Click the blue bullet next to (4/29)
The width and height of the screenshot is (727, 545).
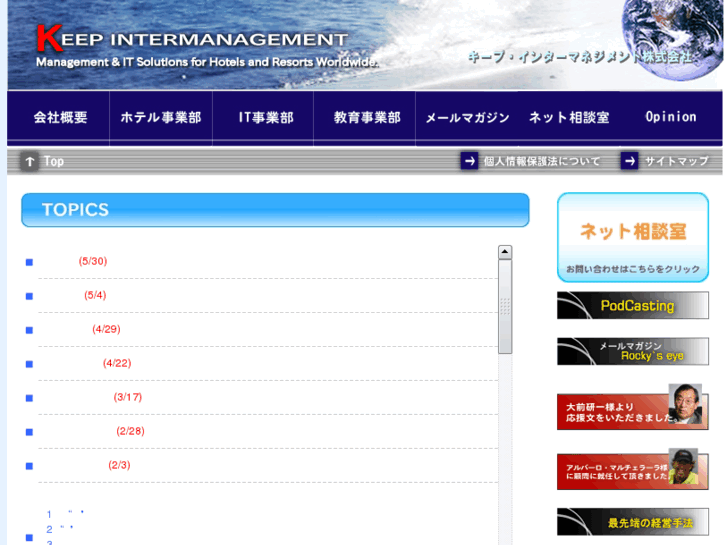click(x=29, y=330)
